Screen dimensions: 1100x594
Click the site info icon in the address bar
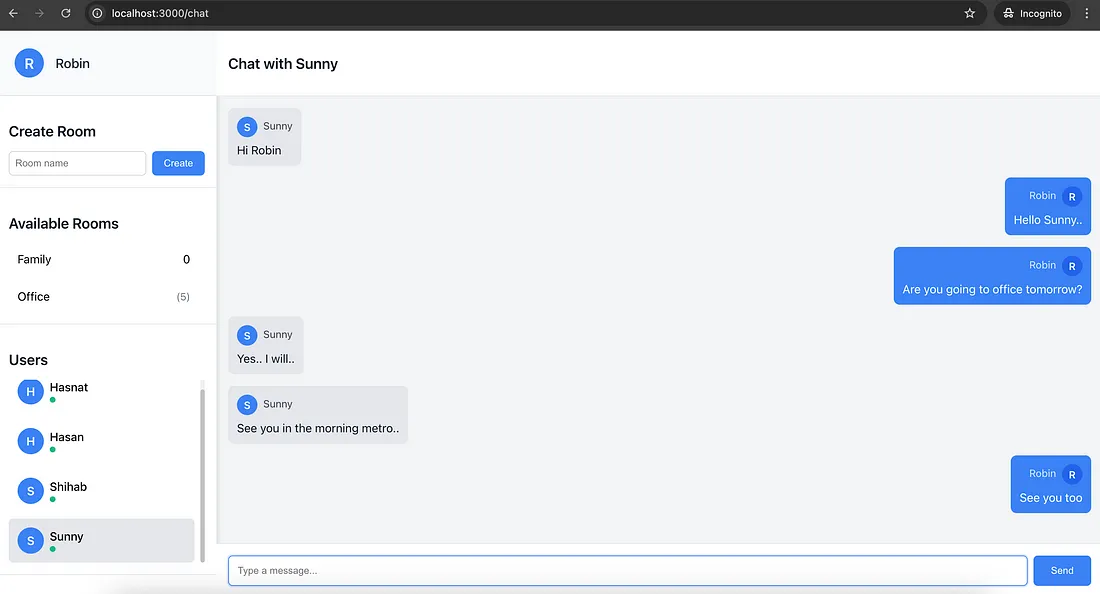[x=98, y=14]
